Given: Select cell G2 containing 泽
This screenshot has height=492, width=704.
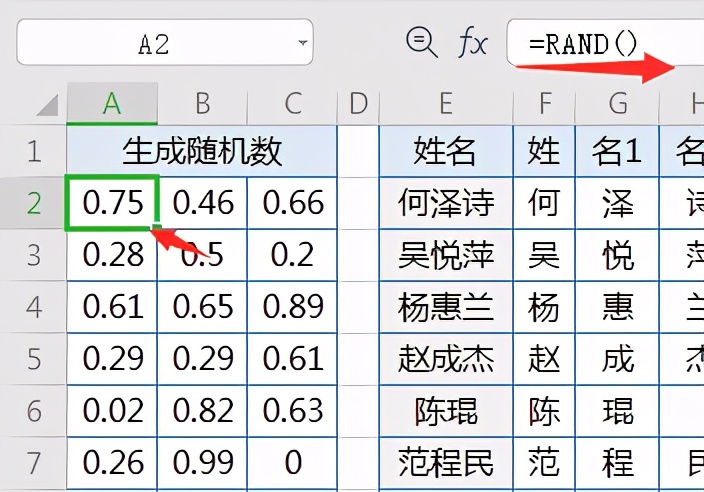Looking at the screenshot, I should [x=617, y=203].
